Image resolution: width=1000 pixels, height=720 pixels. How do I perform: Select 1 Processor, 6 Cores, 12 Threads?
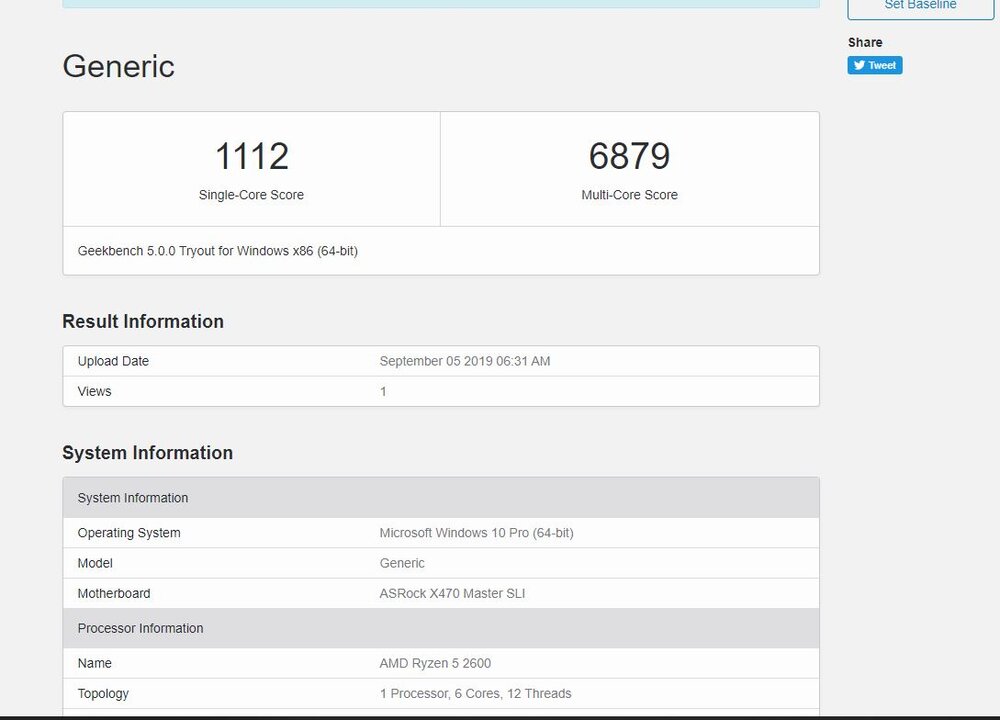pyautogui.click(x=475, y=694)
